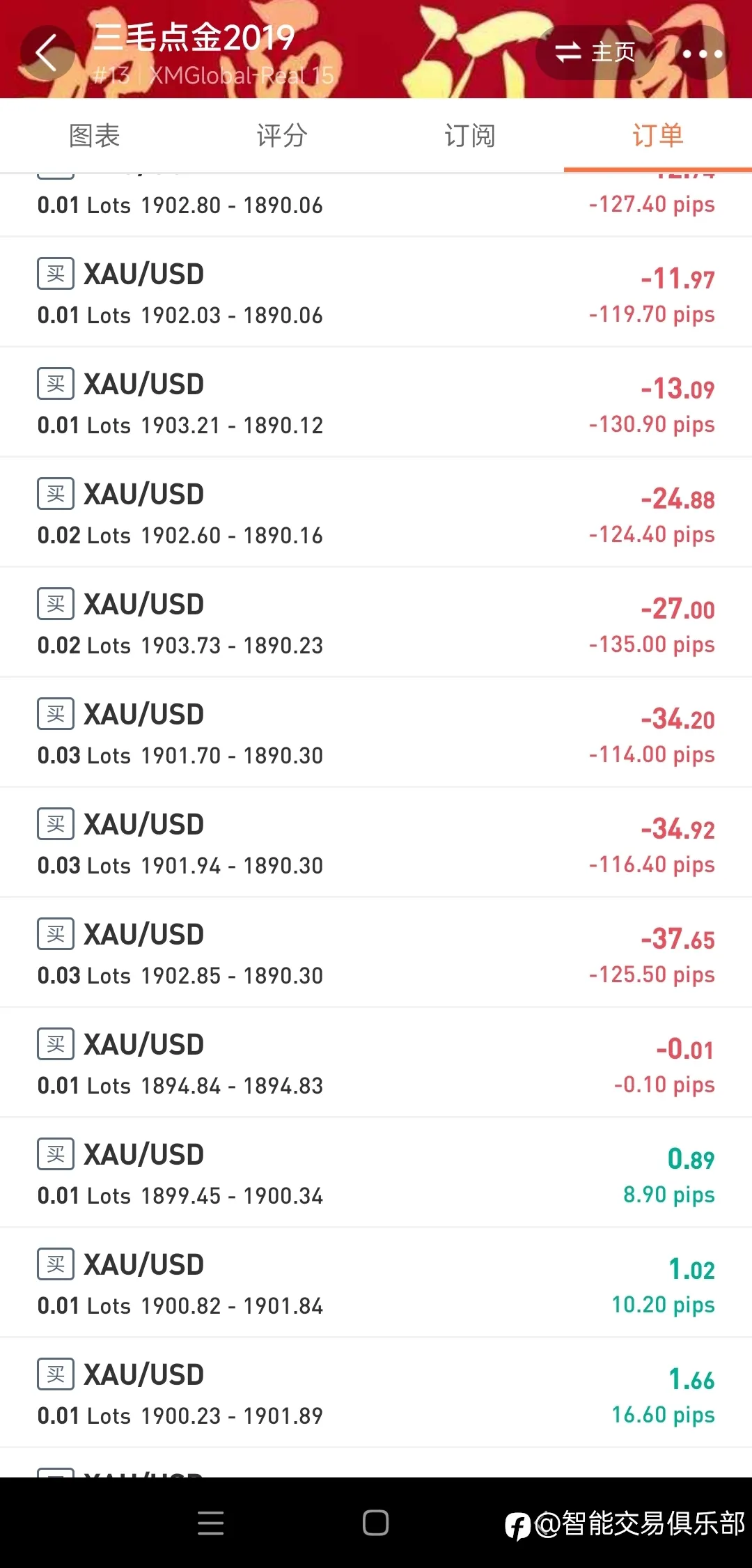Image resolution: width=752 pixels, height=1568 pixels.
Task: Tap buy icon of 1902.03 order
Action: click(x=56, y=274)
